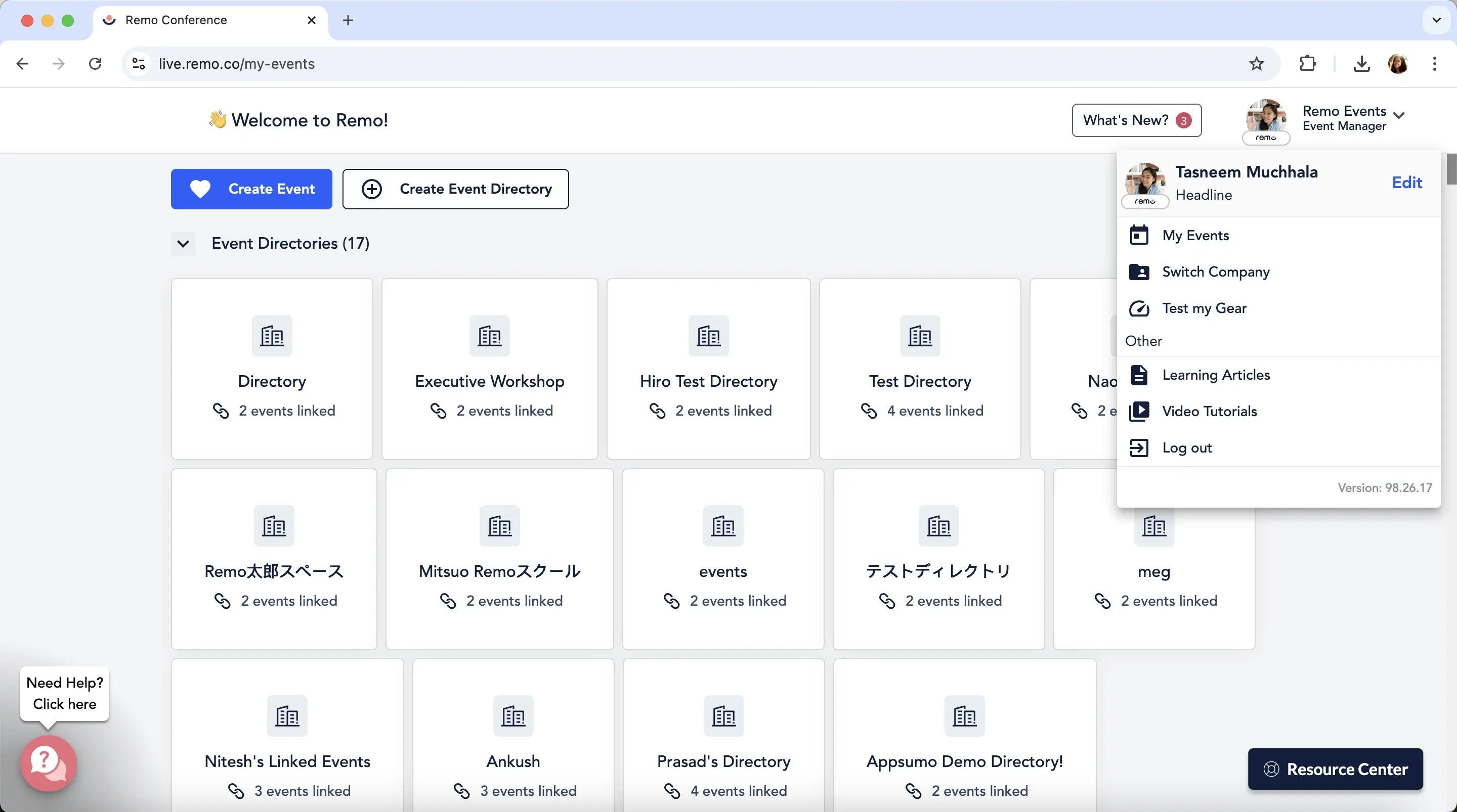This screenshot has width=1457, height=812.
Task: Select Log out in the profile menu
Action: pos(1279,448)
